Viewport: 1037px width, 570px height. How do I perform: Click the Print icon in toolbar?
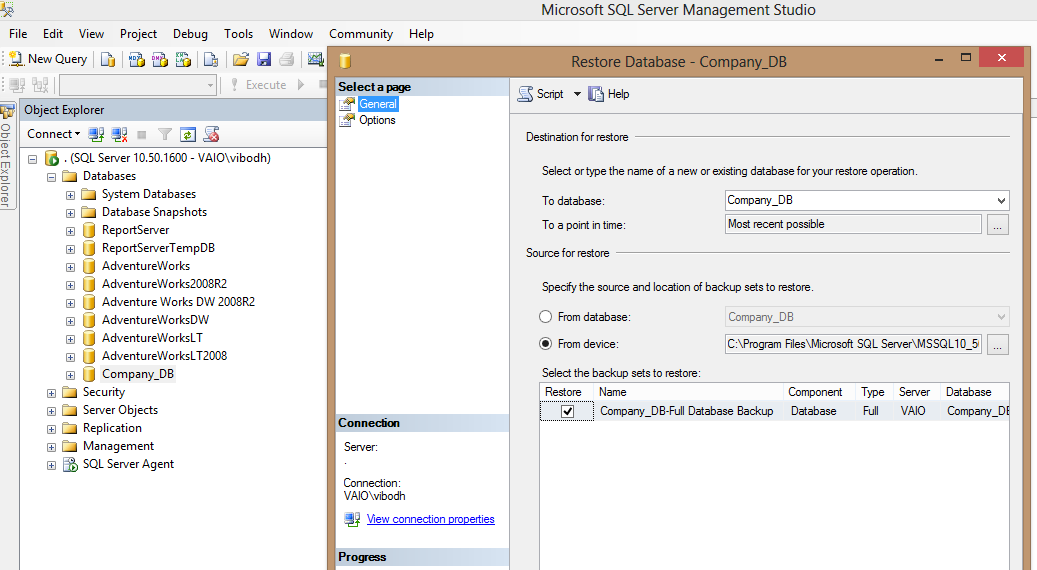286,60
